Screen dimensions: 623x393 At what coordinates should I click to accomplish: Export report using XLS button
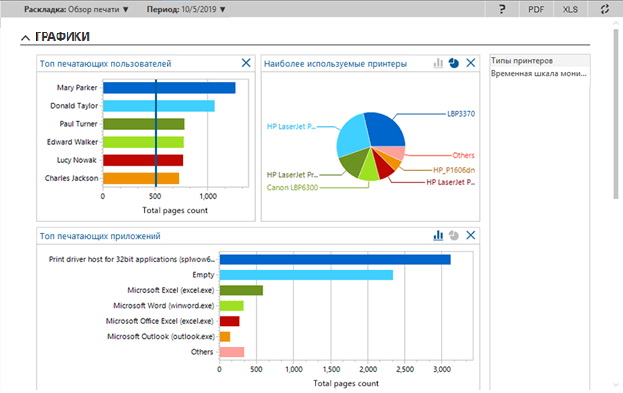[x=570, y=9]
